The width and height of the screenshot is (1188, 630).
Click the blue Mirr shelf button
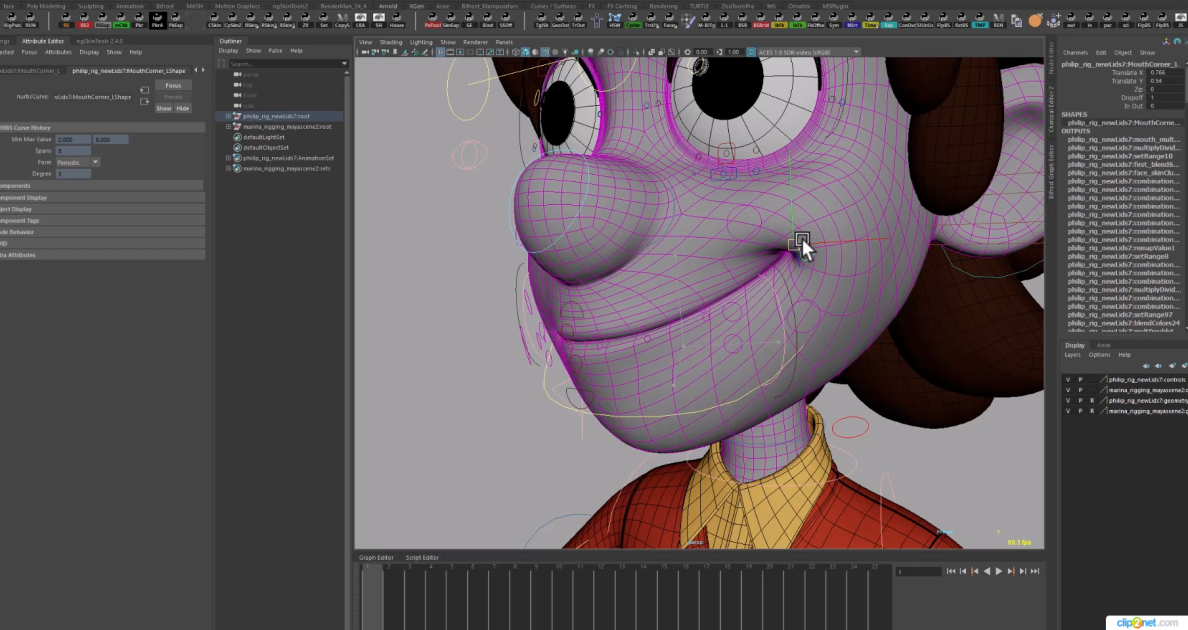click(852, 20)
